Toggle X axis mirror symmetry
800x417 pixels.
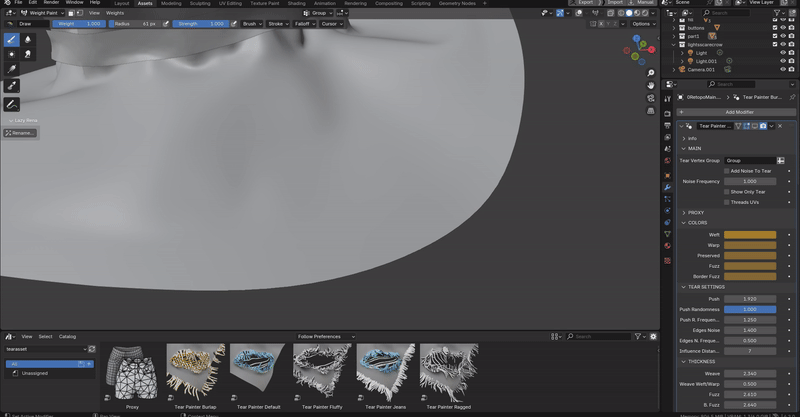(601, 23)
